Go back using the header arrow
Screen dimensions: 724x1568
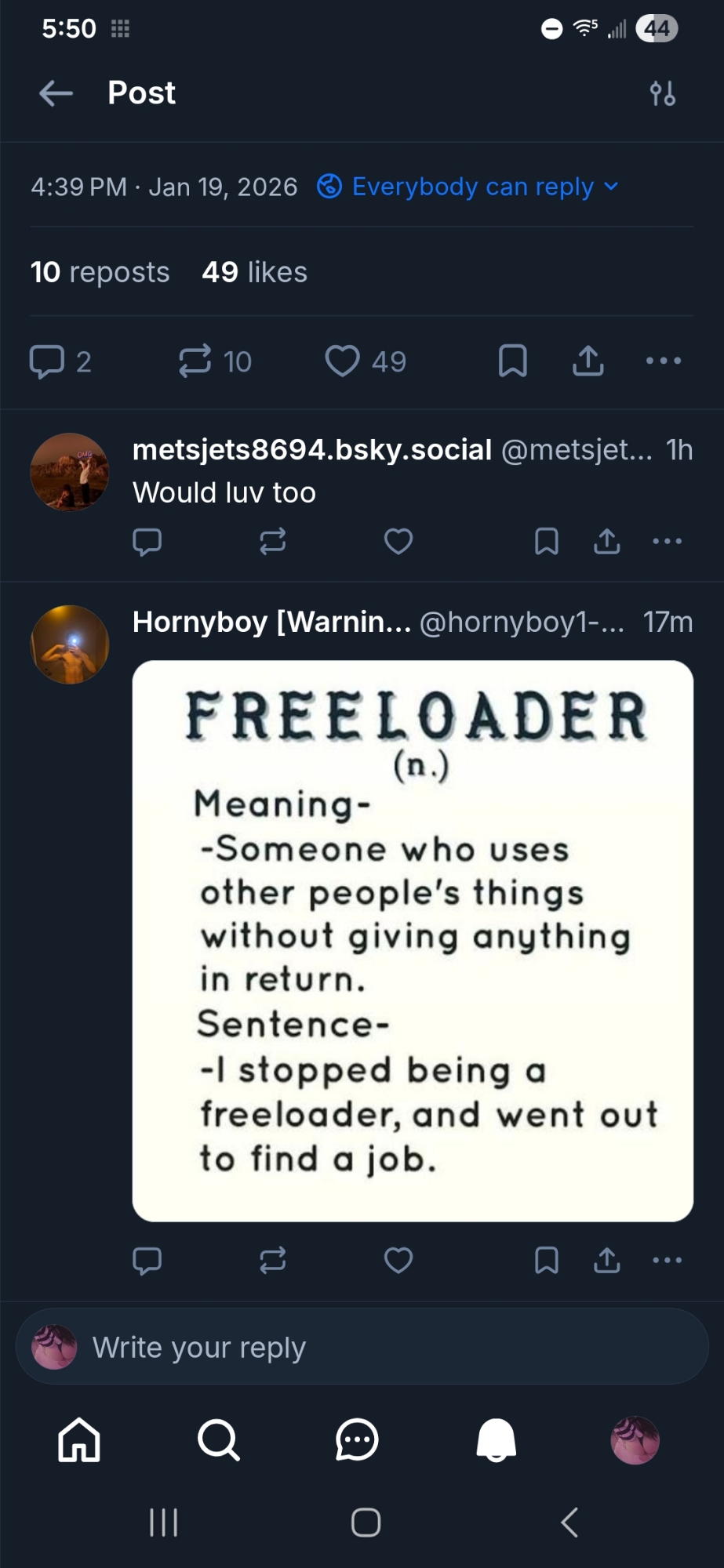tap(56, 93)
